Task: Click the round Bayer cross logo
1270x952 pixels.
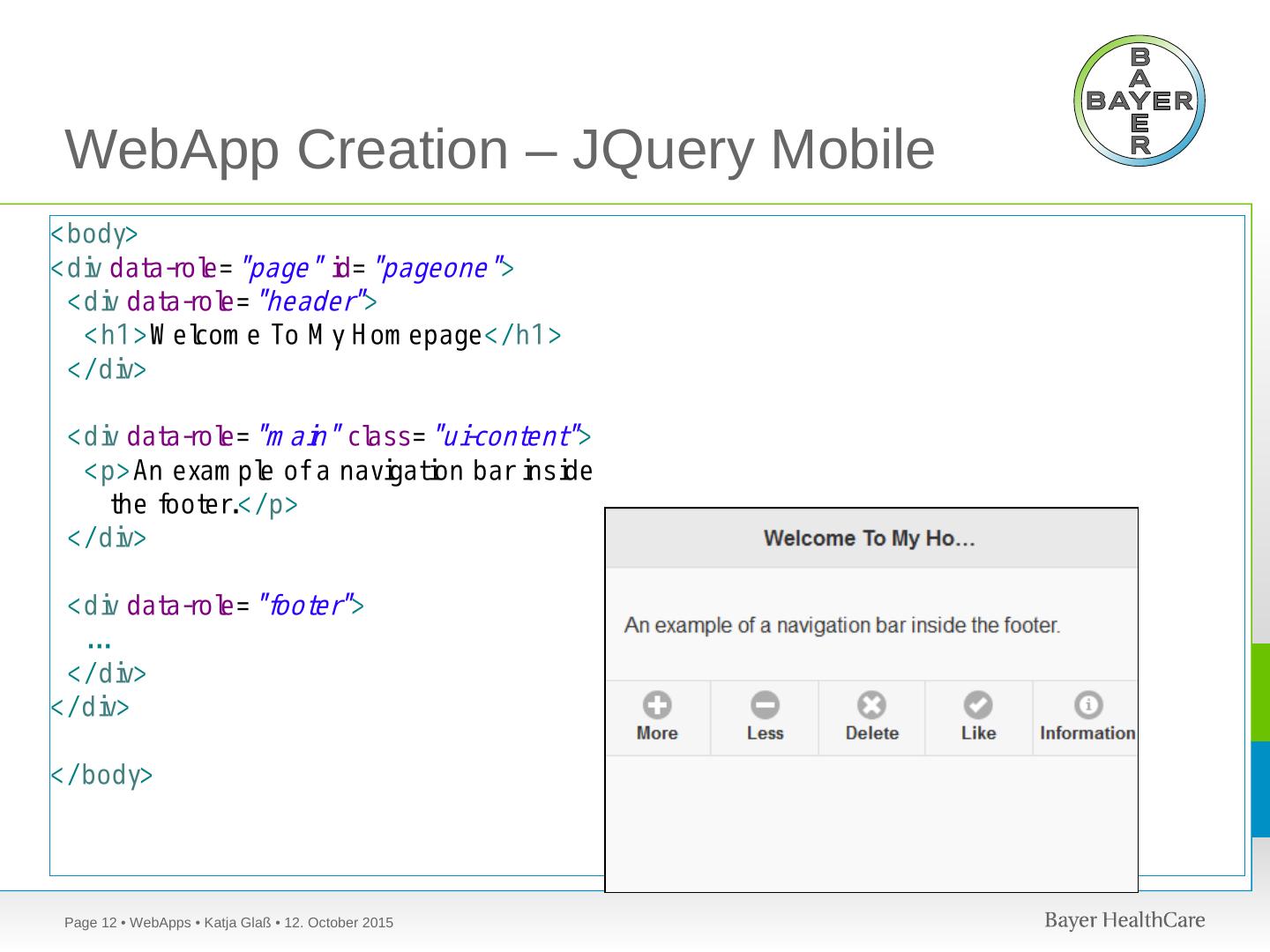Action: tap(1139, 100)
